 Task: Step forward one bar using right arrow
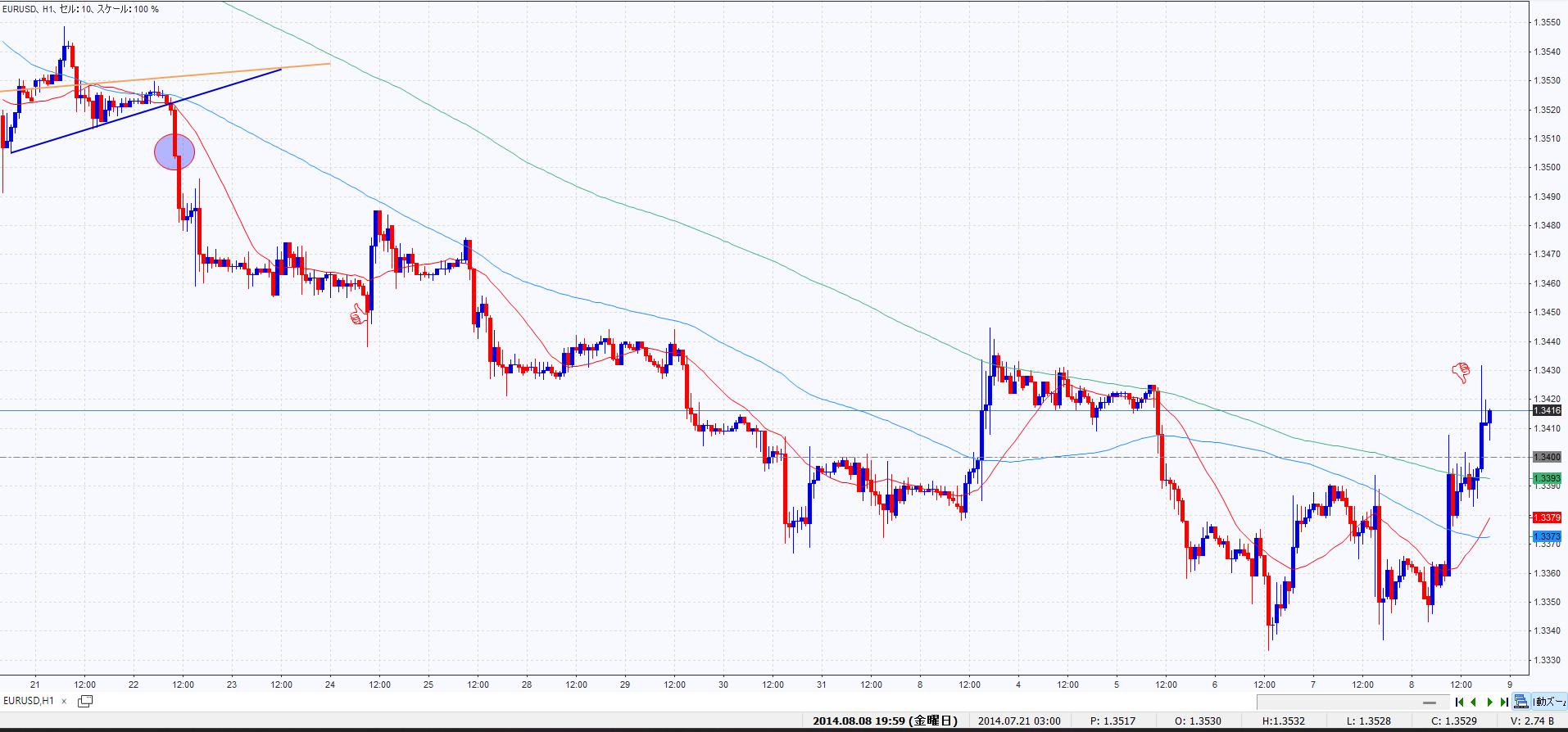(1489, 702)
